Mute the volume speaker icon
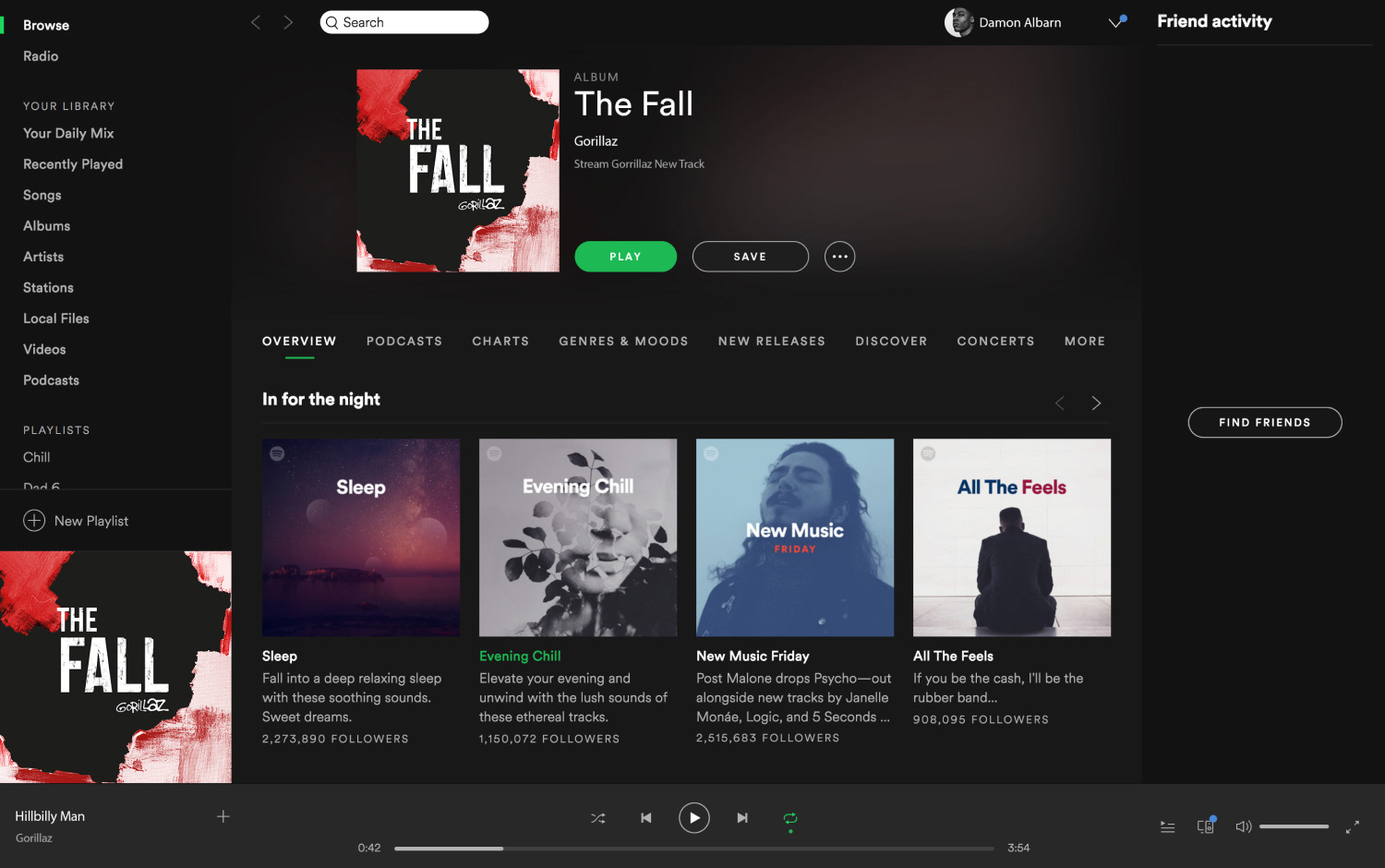This screenshot has height=868, width=1385. 1244,826
